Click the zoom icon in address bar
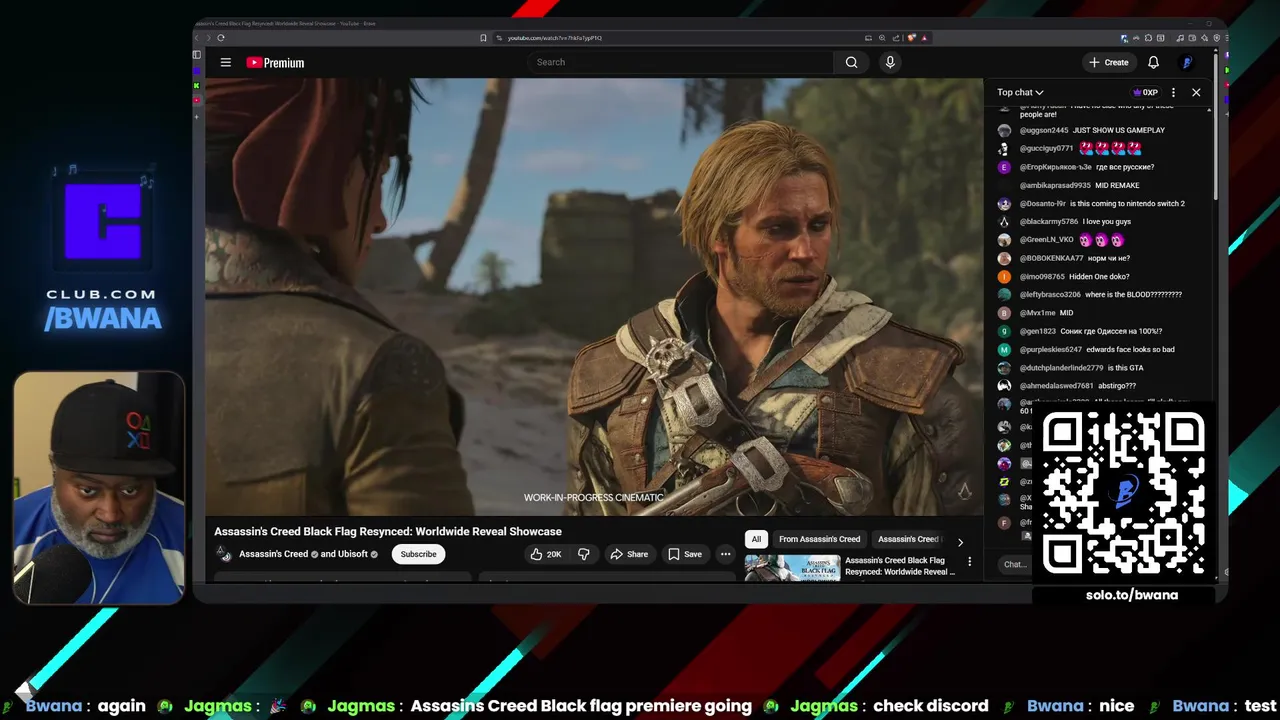The image size is (1280, 720). tap(881, 38)
